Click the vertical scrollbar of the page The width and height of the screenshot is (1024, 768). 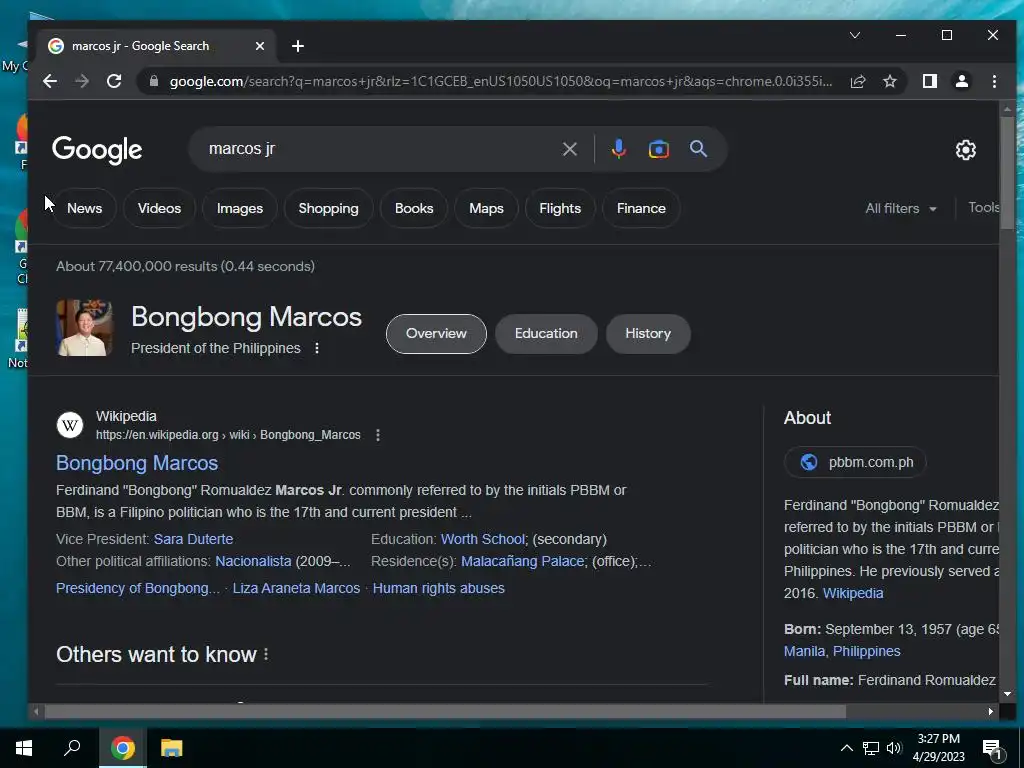(x=1007, y=172)
